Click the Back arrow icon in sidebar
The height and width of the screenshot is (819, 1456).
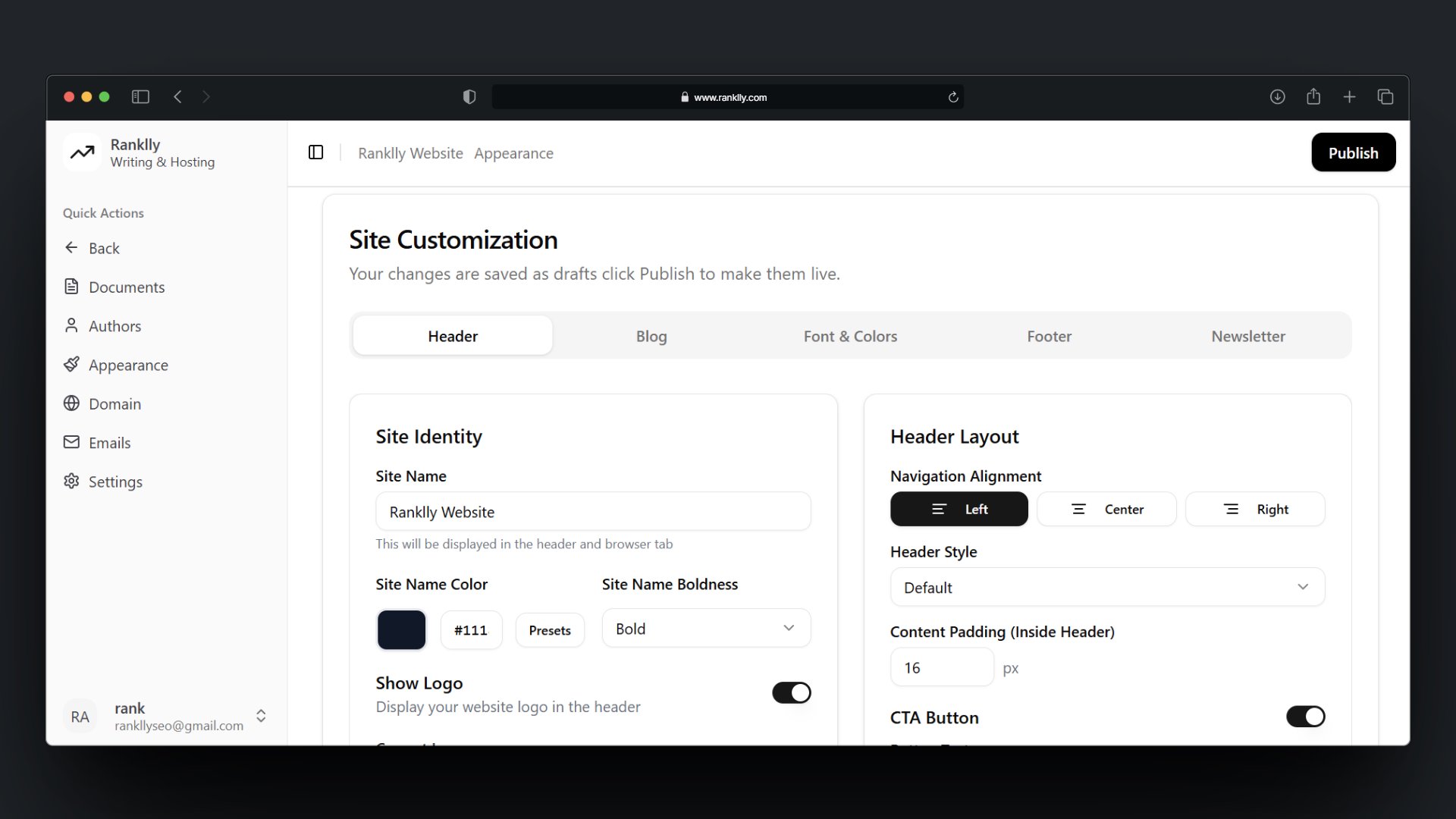click(71, 248)
